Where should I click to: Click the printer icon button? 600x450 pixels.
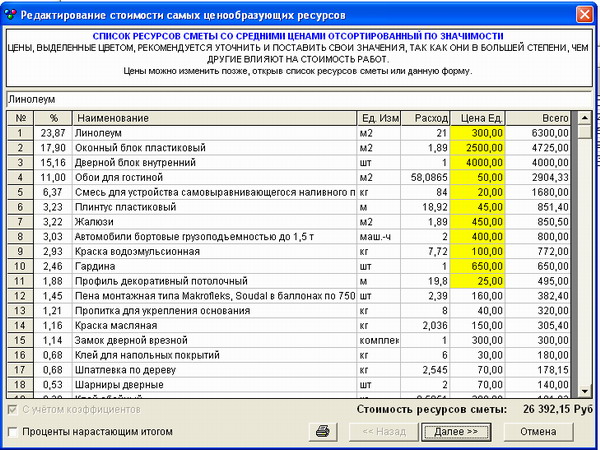click(323, 432)
